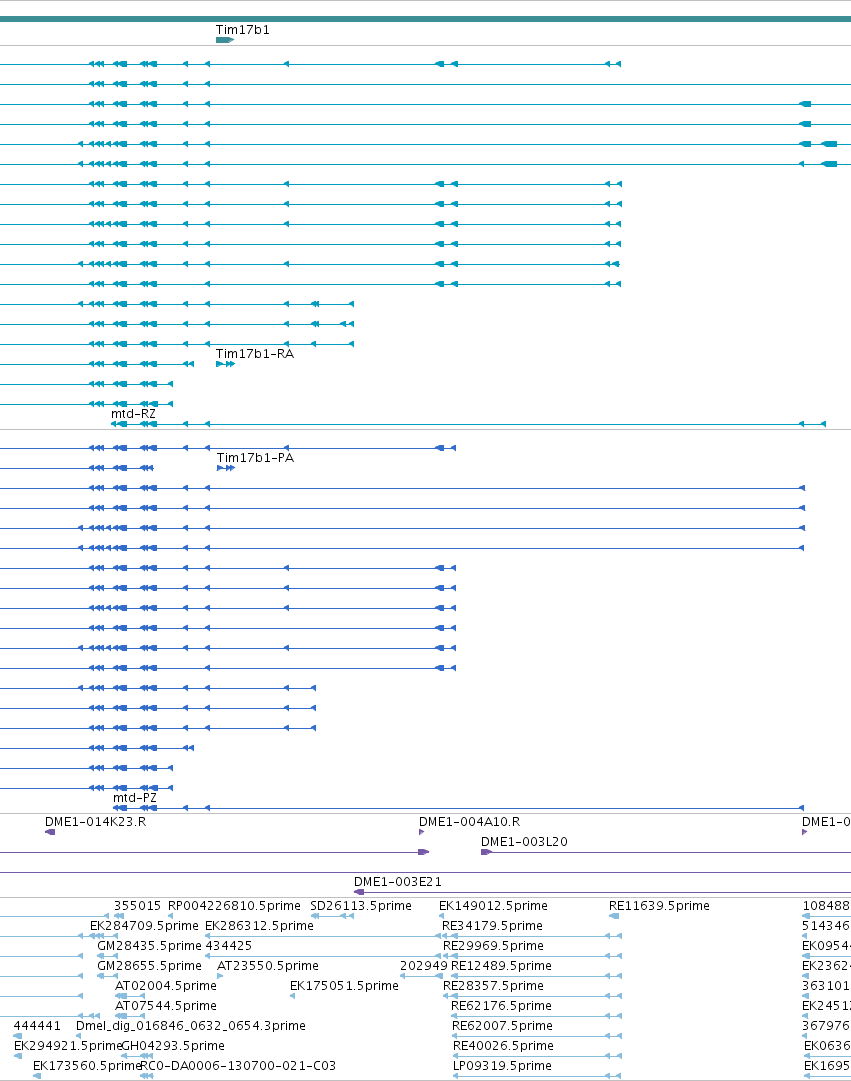Open EST label 434425
This screenshot has width=851, height=1081.
228,946
